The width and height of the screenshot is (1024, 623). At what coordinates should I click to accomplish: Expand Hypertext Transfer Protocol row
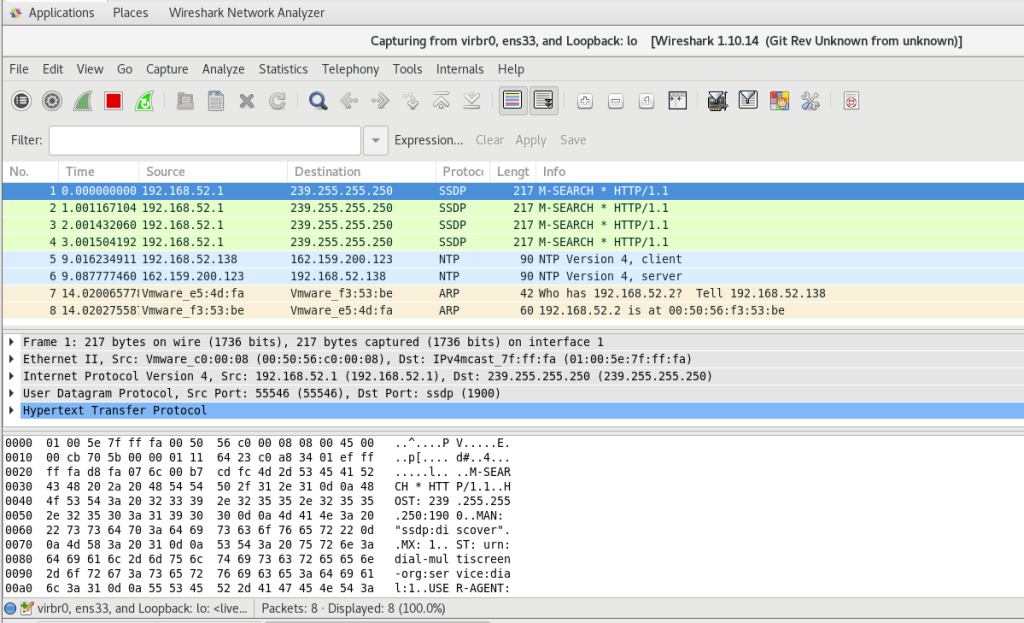click(12, 410)
